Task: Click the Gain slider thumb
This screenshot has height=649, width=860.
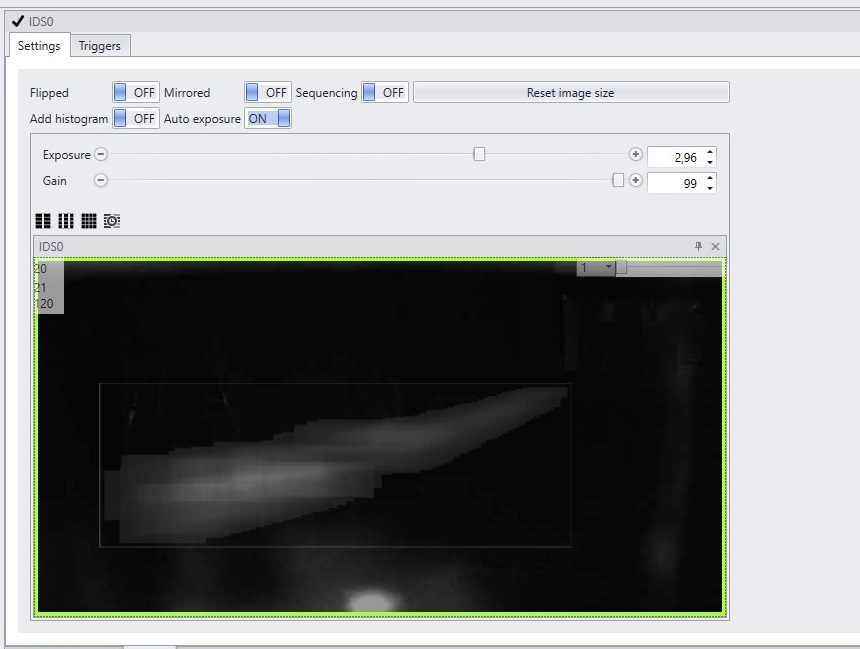Action: (618, 180)
